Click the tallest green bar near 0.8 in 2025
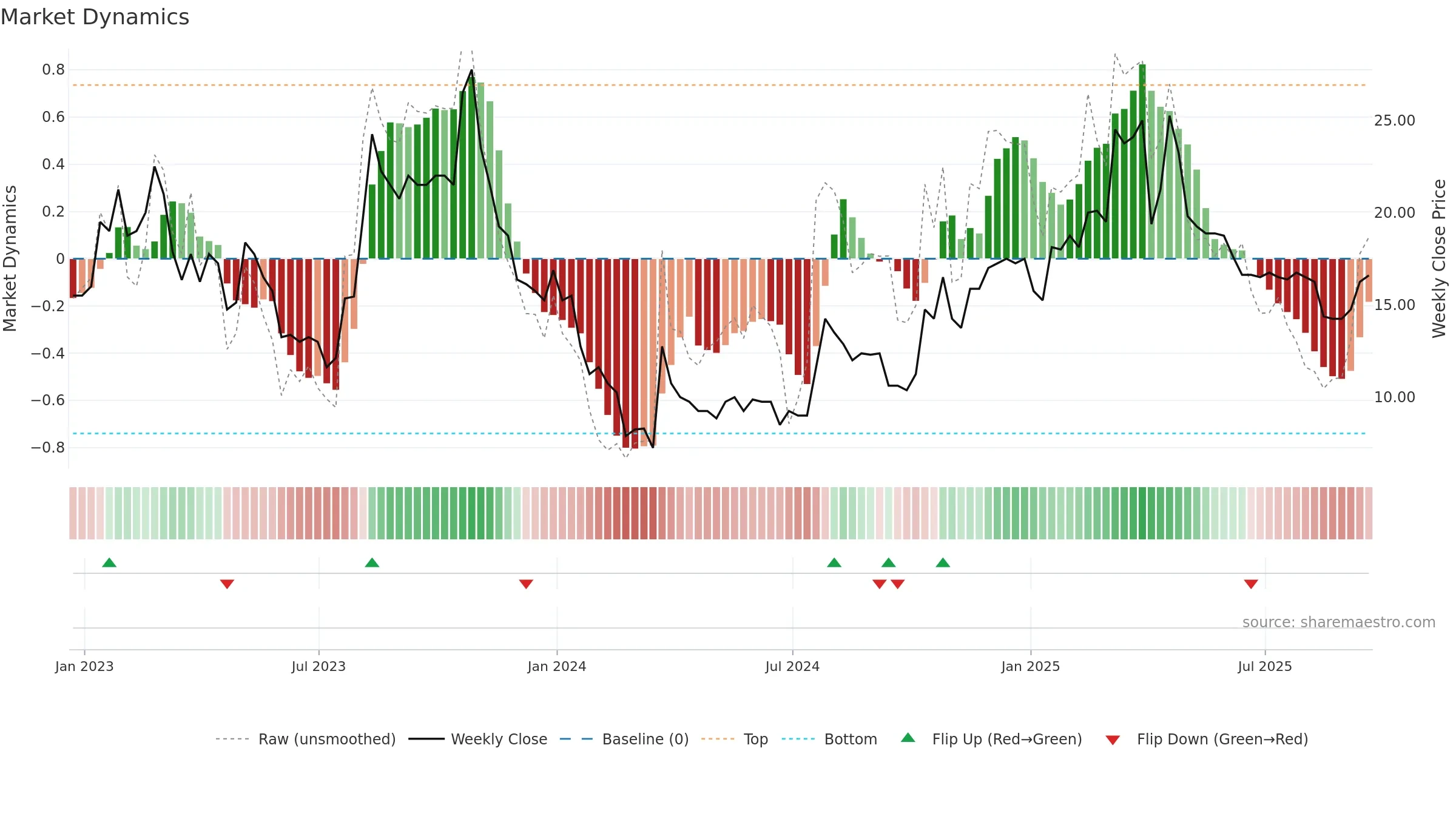 tap(1142, 161)
